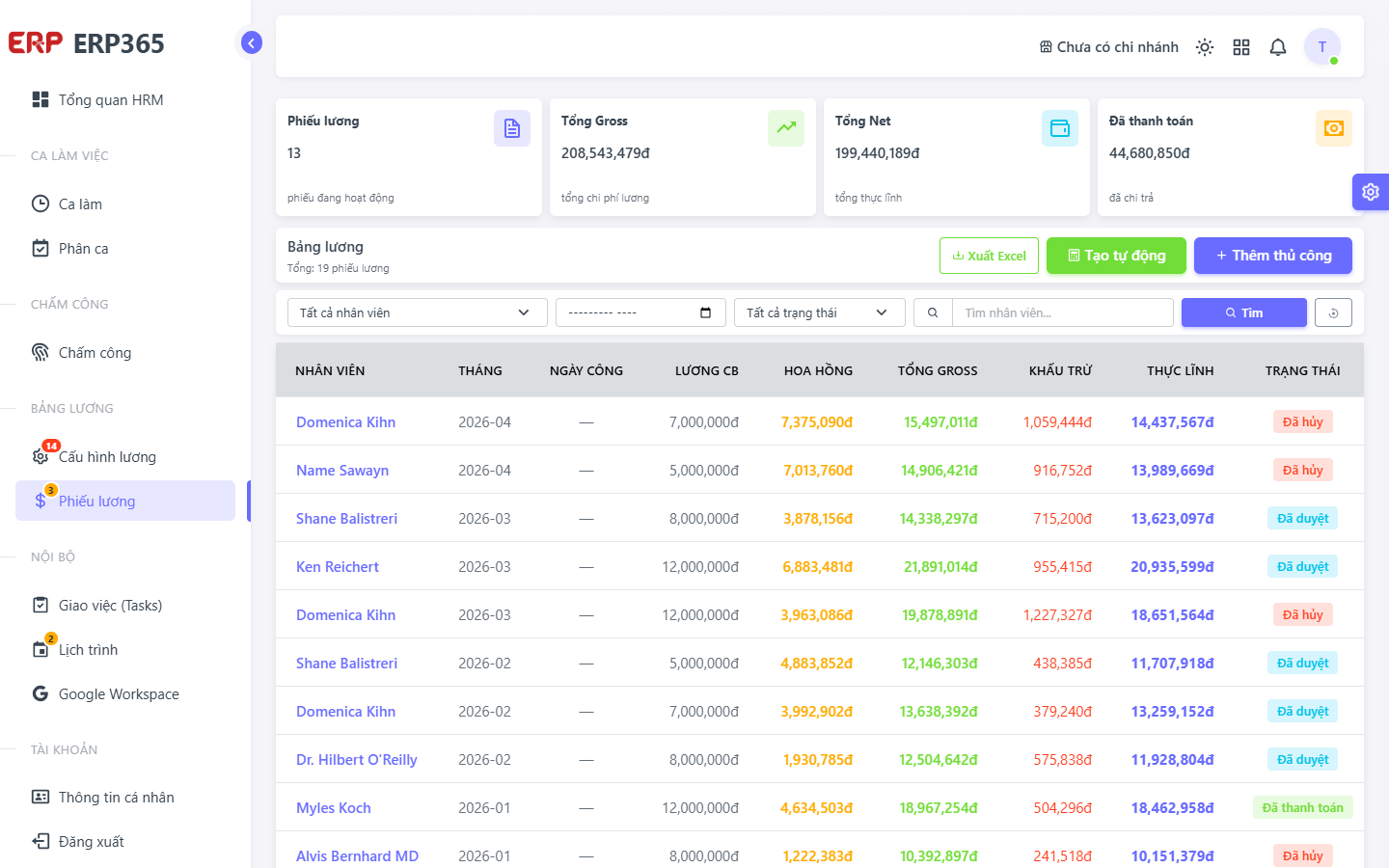The width and height of the screenshot is (1389, 868).
Task: Expand Tất cả nhân viên dropdown
Action: [x=418, y=312]
